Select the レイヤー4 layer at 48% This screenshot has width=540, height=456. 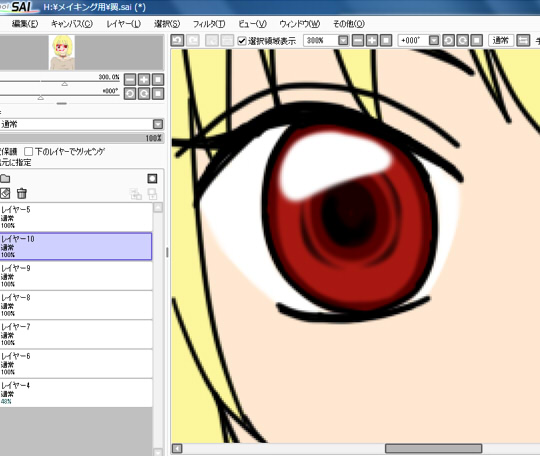point(76,393)
